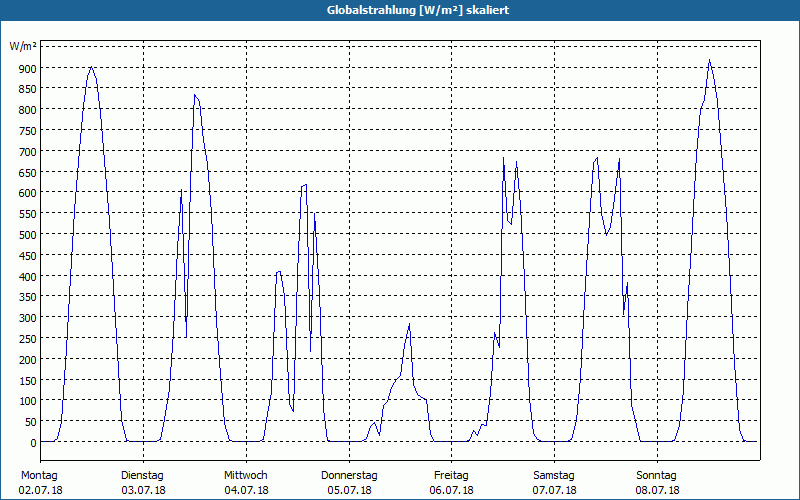
Task: Select the 900 y-axis value
Action: click(28, 68)
